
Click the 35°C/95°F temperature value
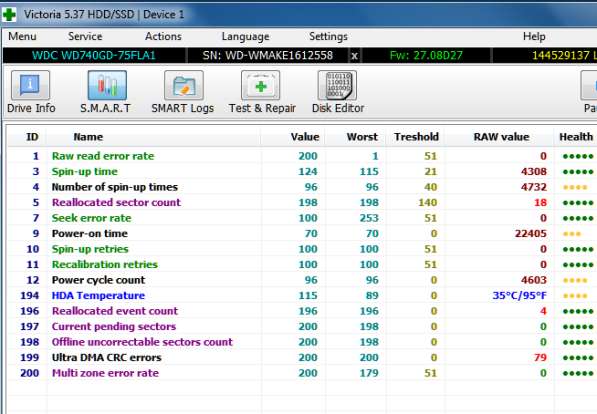(x=520, y=296)
